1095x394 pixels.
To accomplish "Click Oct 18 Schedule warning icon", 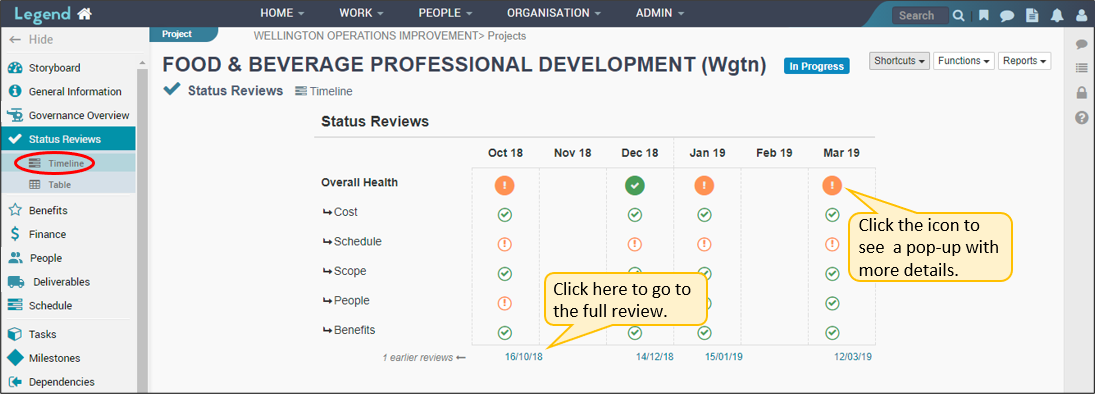I will [505, 245].
